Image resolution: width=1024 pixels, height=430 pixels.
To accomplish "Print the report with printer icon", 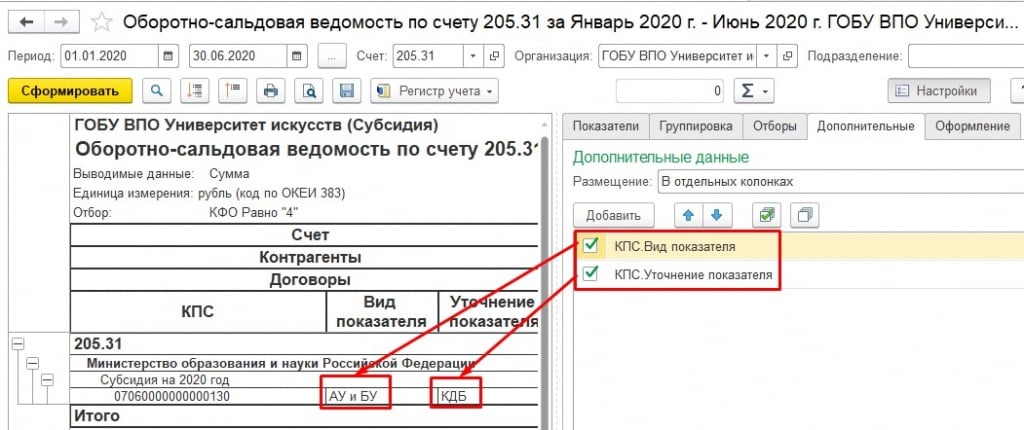I will pos(270,90).
